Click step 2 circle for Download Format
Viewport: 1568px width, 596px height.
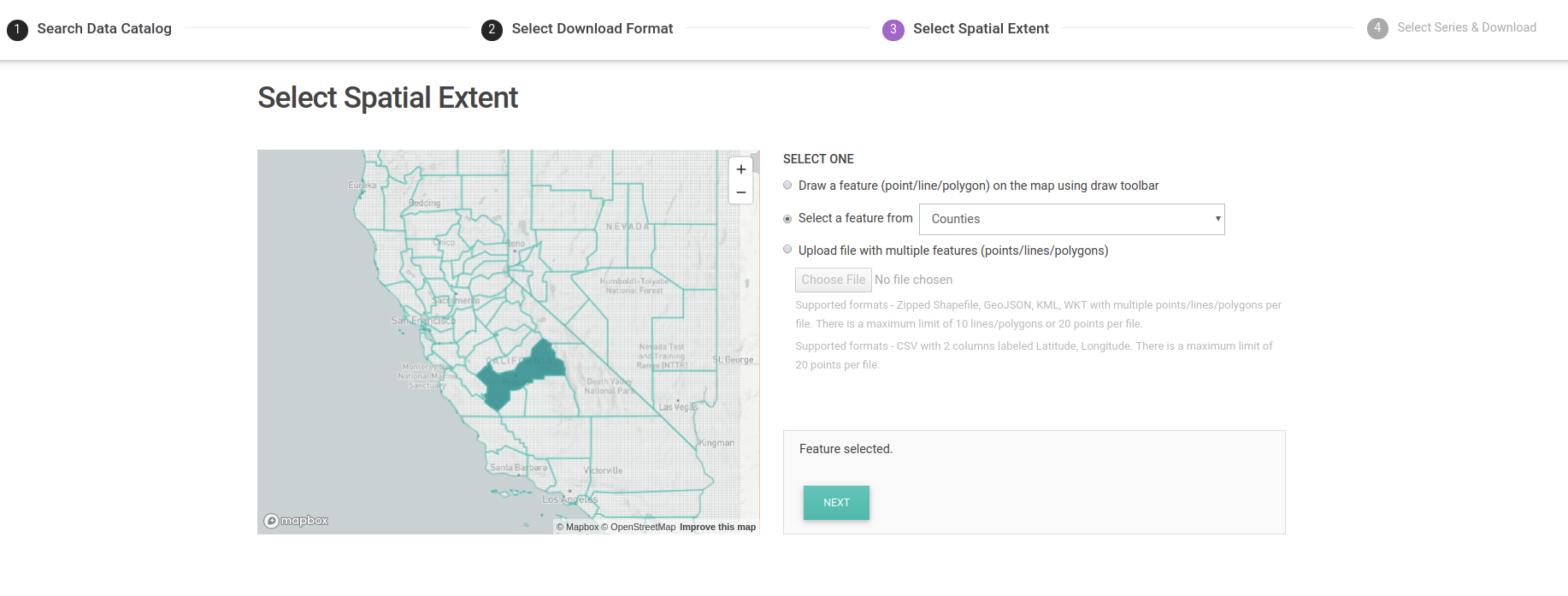pyautogui.click(x=492, y=30)
